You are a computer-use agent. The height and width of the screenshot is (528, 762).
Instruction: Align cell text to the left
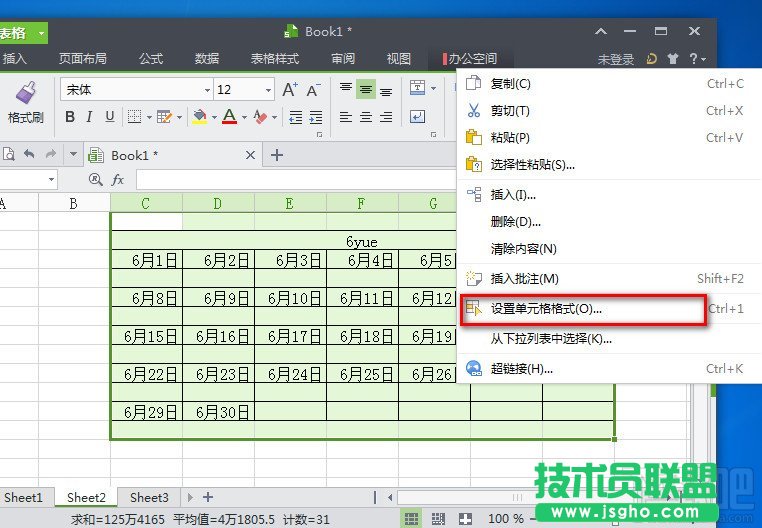346,117
